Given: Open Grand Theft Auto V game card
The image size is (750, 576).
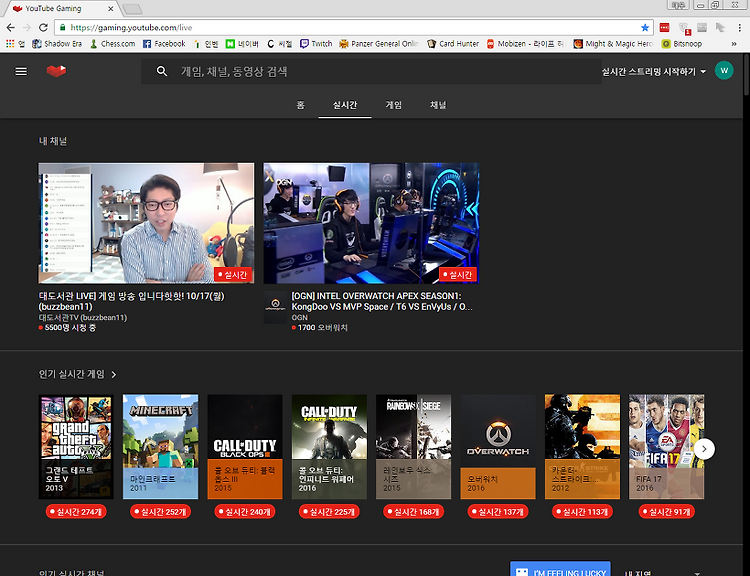Looking at the screenshot, I should click(x=76, y=446).
